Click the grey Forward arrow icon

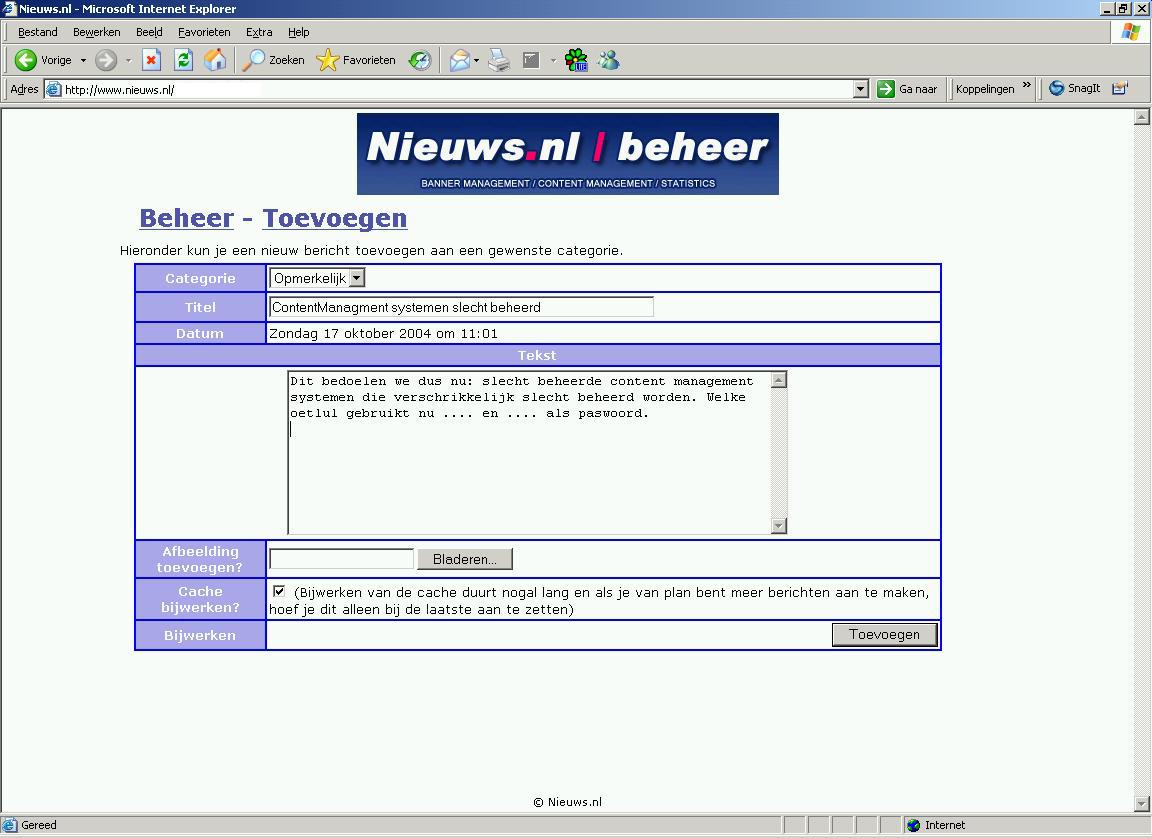click(106, 60)
